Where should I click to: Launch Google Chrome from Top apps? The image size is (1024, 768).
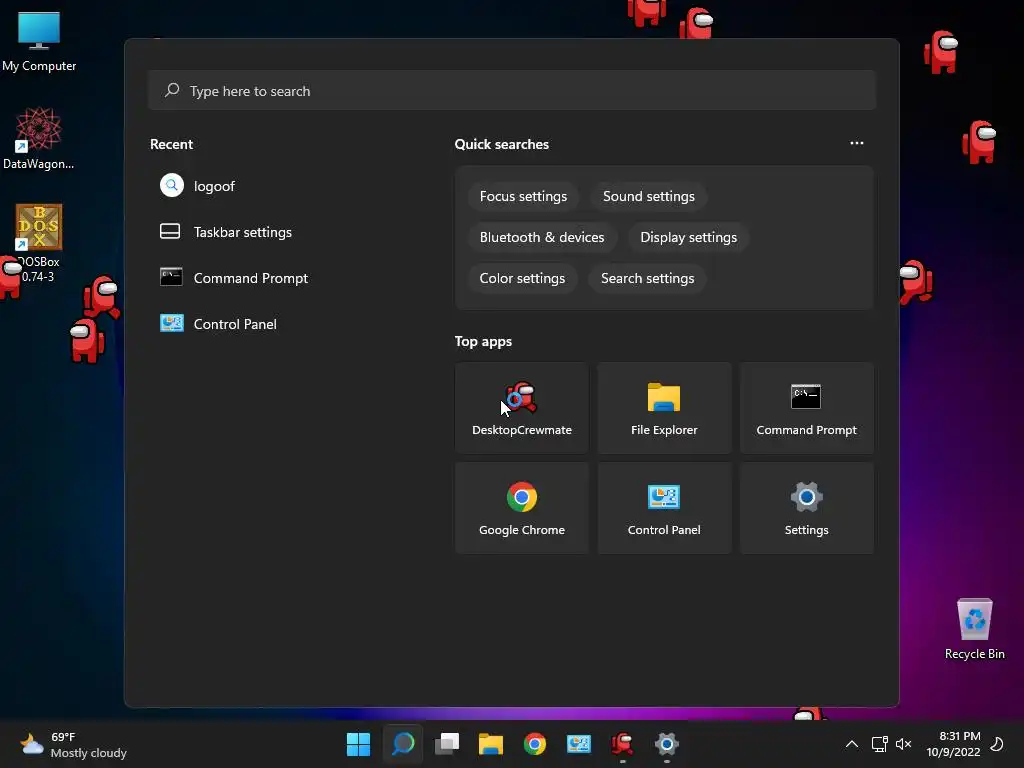[x=522, y=508]
